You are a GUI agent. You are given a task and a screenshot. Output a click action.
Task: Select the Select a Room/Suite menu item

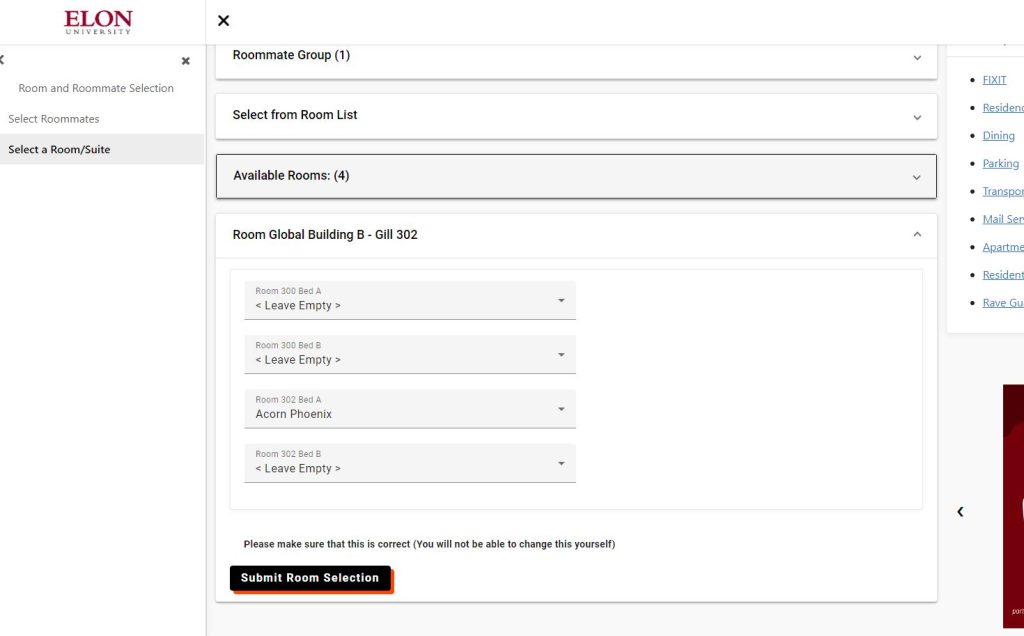click(60, 150)
